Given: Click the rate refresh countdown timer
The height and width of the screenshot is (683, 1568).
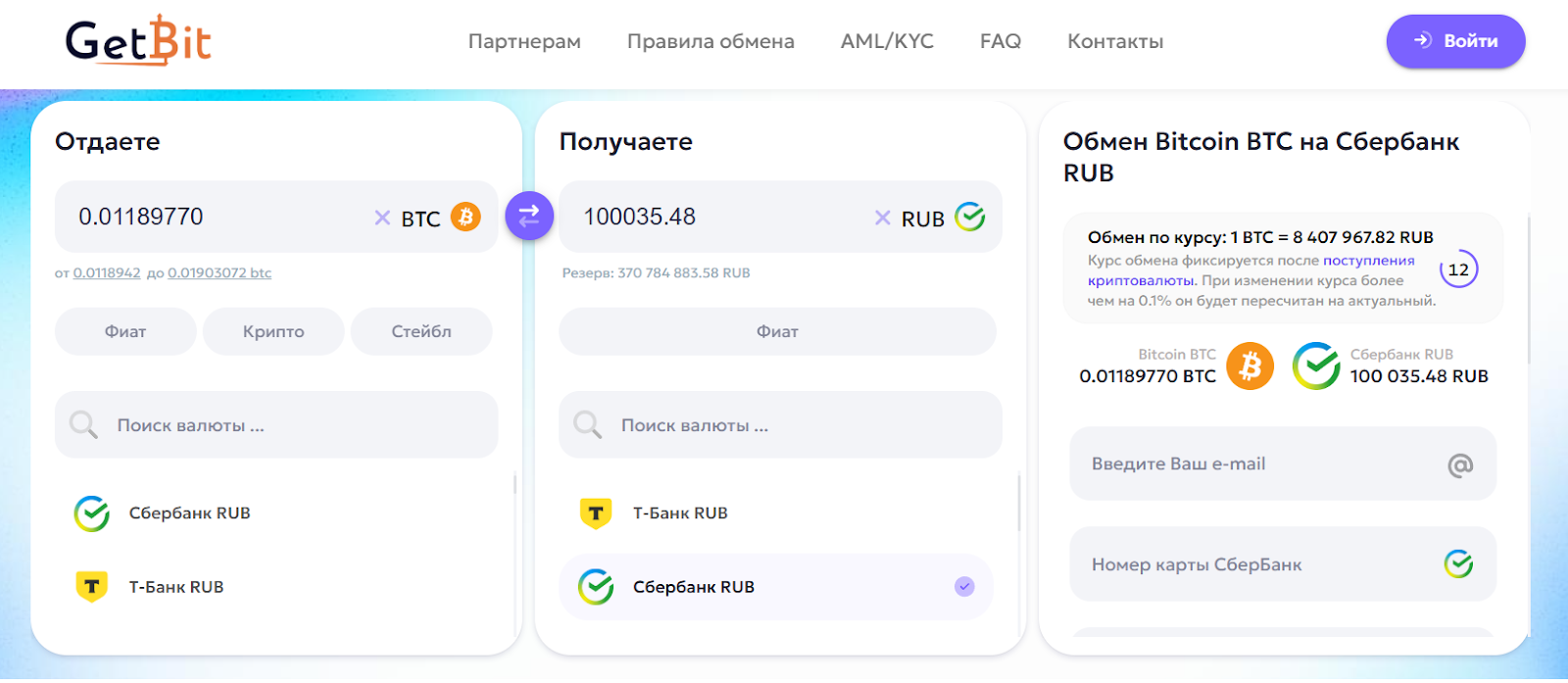Looking at the screenshot, I should click(1458, 269).
